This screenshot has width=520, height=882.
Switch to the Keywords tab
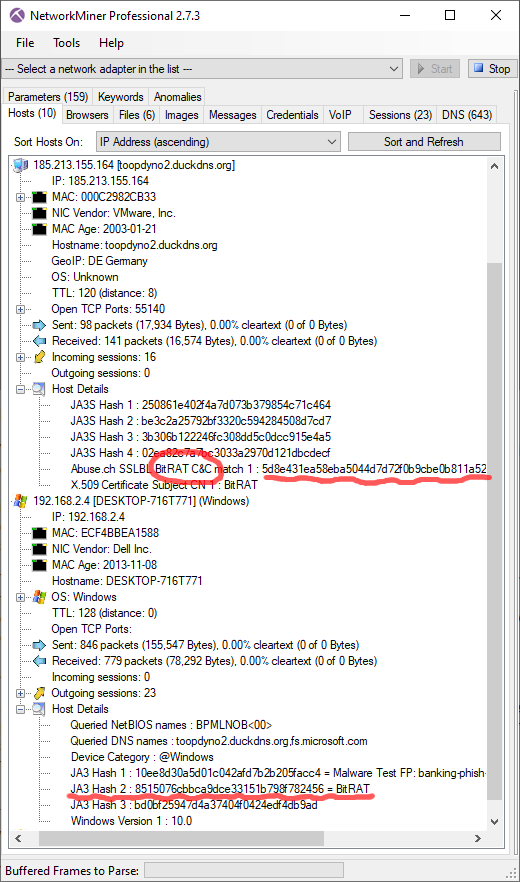121,97
